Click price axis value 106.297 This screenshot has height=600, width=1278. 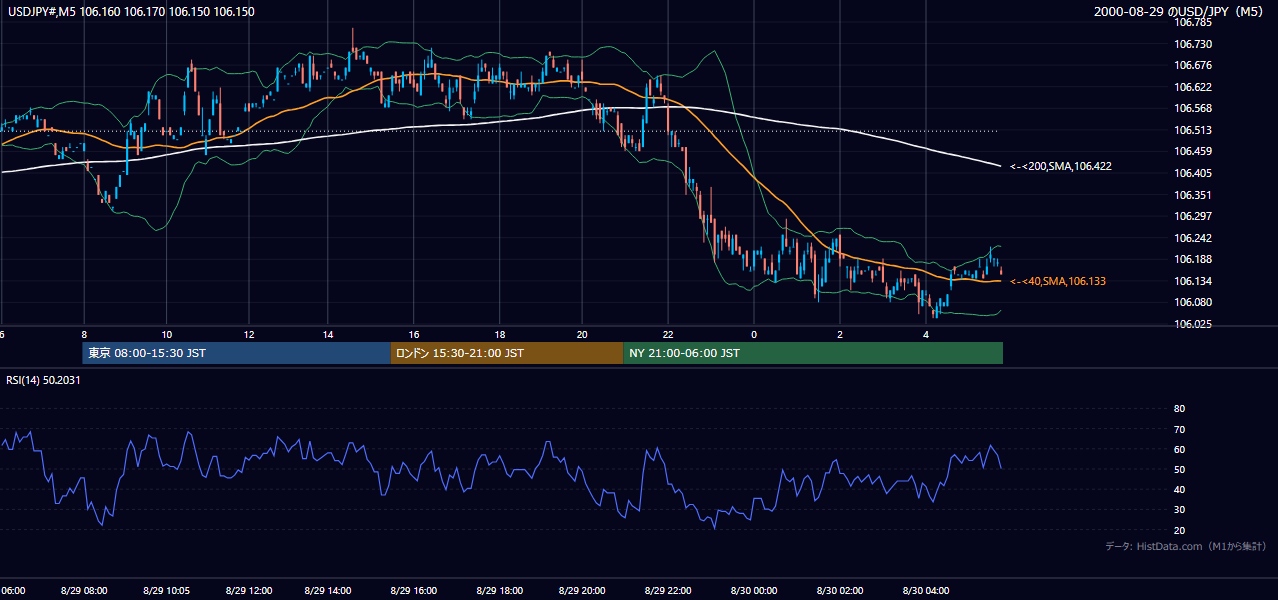[x=1193, y=216]
